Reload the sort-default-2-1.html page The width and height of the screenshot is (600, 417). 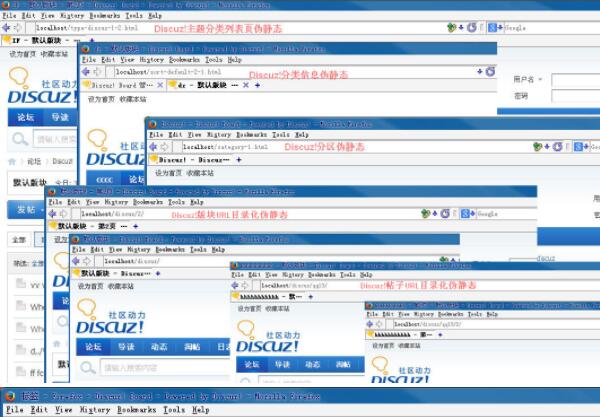point(490,72)
